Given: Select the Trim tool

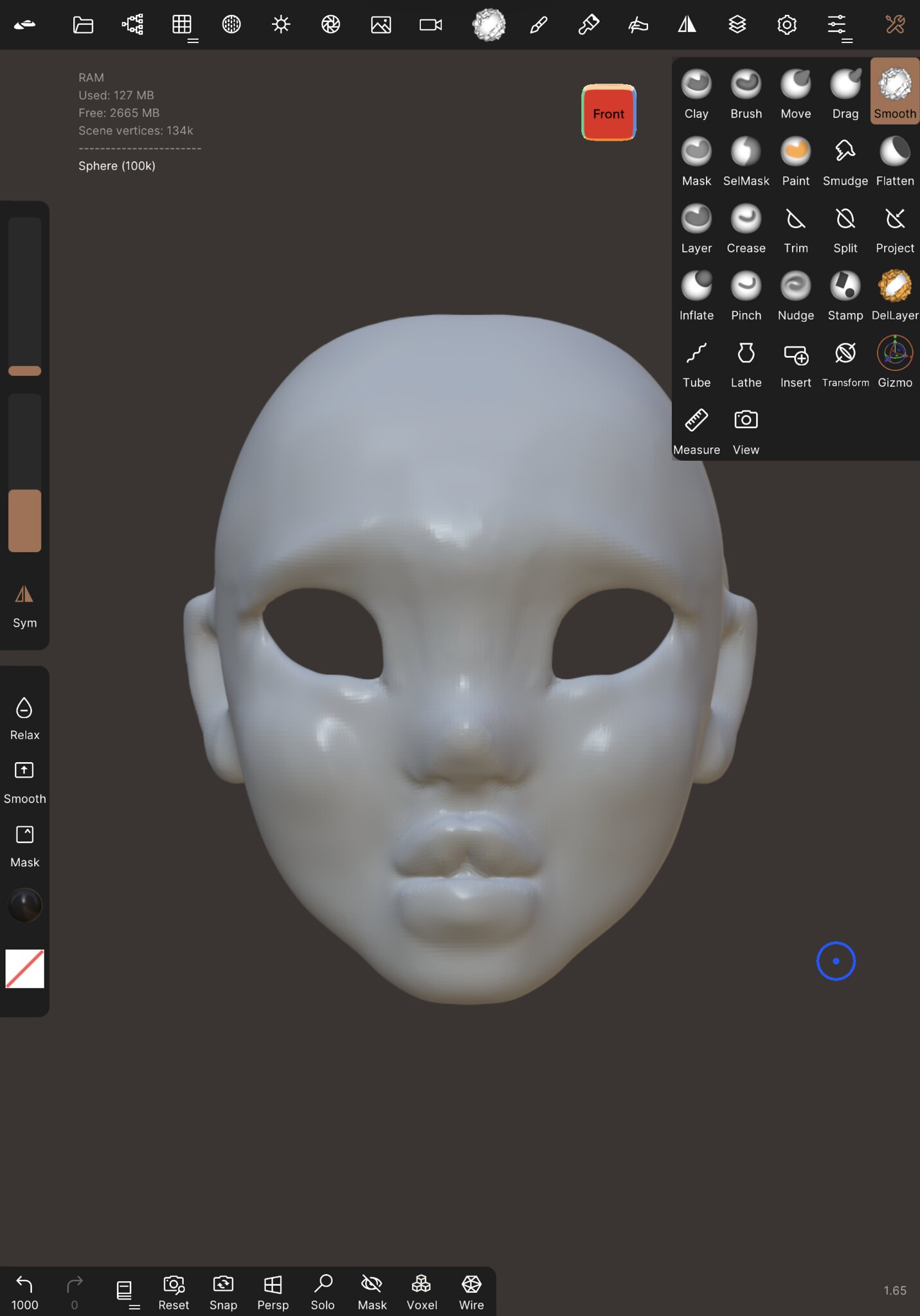Looking at the screenshot, I should click(x=796, y=229).
